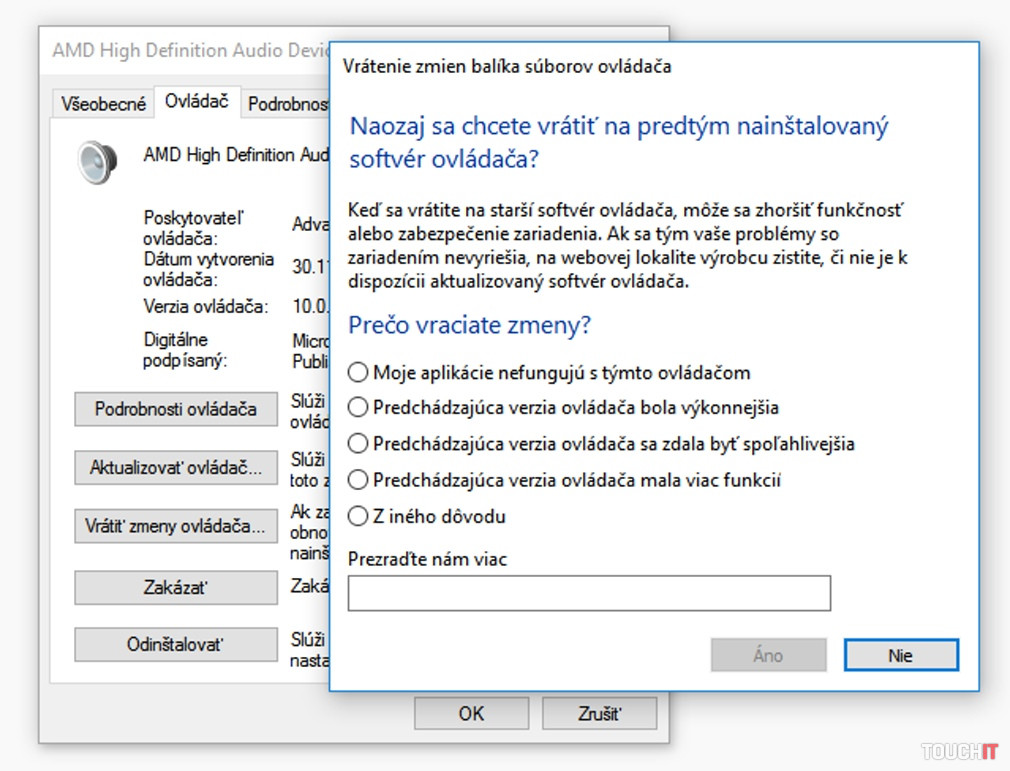Click the 'Vrátiť zmeny ovládača...' button
1010x771 pixels.
tap(175, 526)
